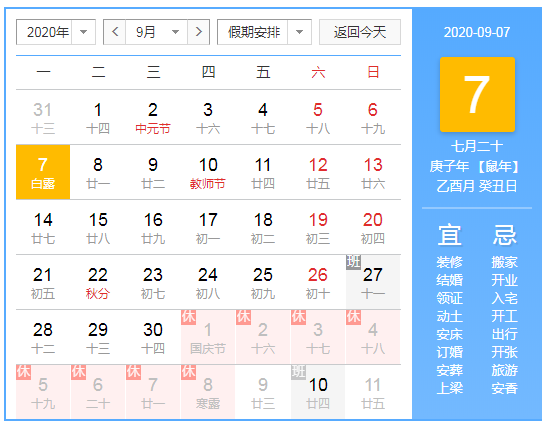Click the 班 marked October 10

pyautogui.click(x=318, y=392)
